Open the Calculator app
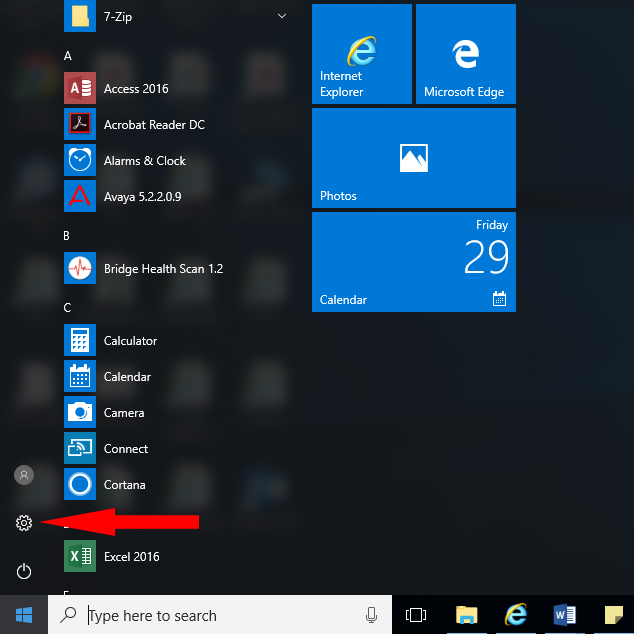634x634 pixels. coord(130,341)
